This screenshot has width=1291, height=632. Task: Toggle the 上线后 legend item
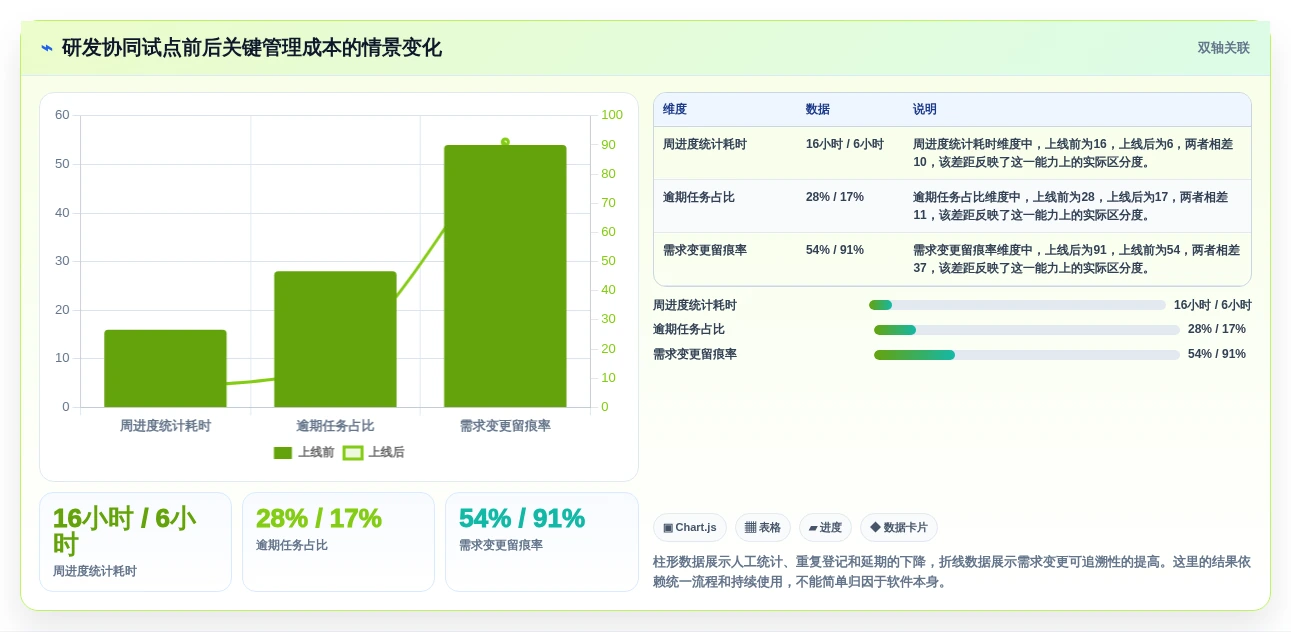tap(374, 453)
